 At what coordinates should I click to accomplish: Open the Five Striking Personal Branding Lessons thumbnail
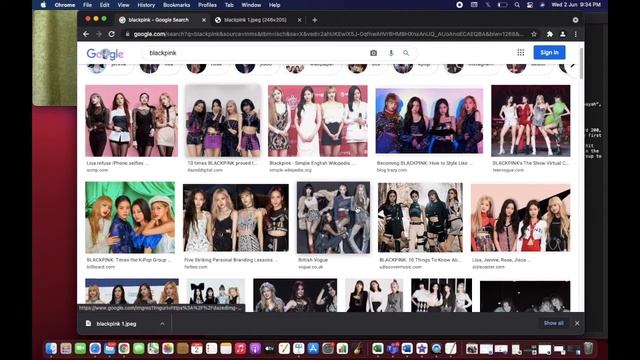click(236, 218)
